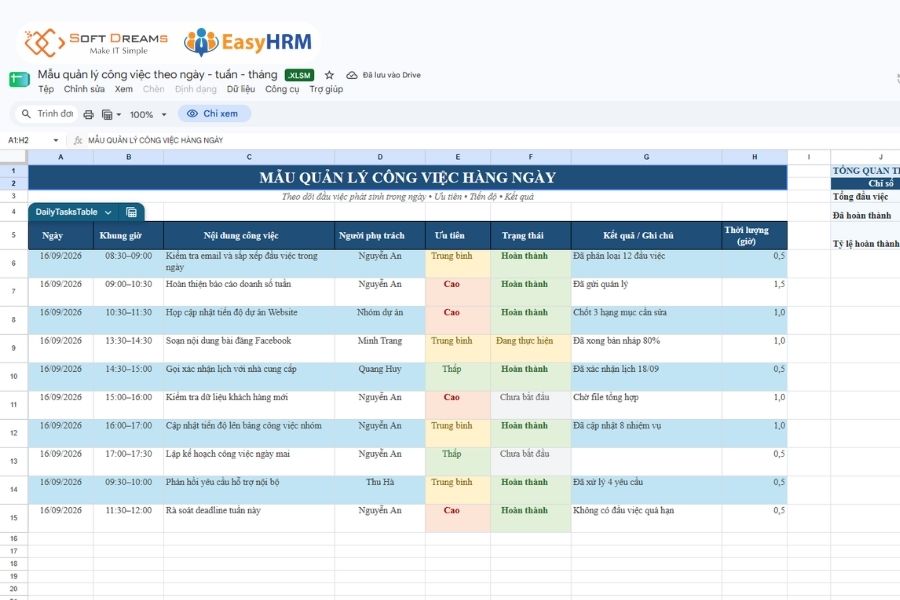900x600 pixels.
Task: Expand the DailyTasksTable chevron menu
Action: click(x=108, y=212)
